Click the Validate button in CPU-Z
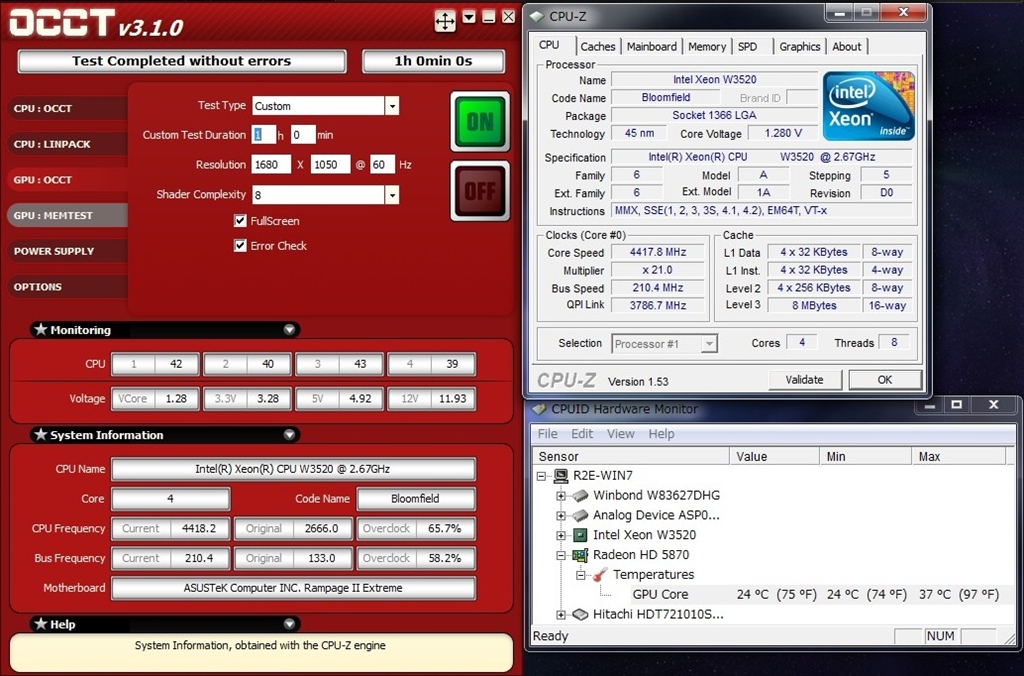The width and height of the screenshot is (1024, 676). [x=805, y=379]
